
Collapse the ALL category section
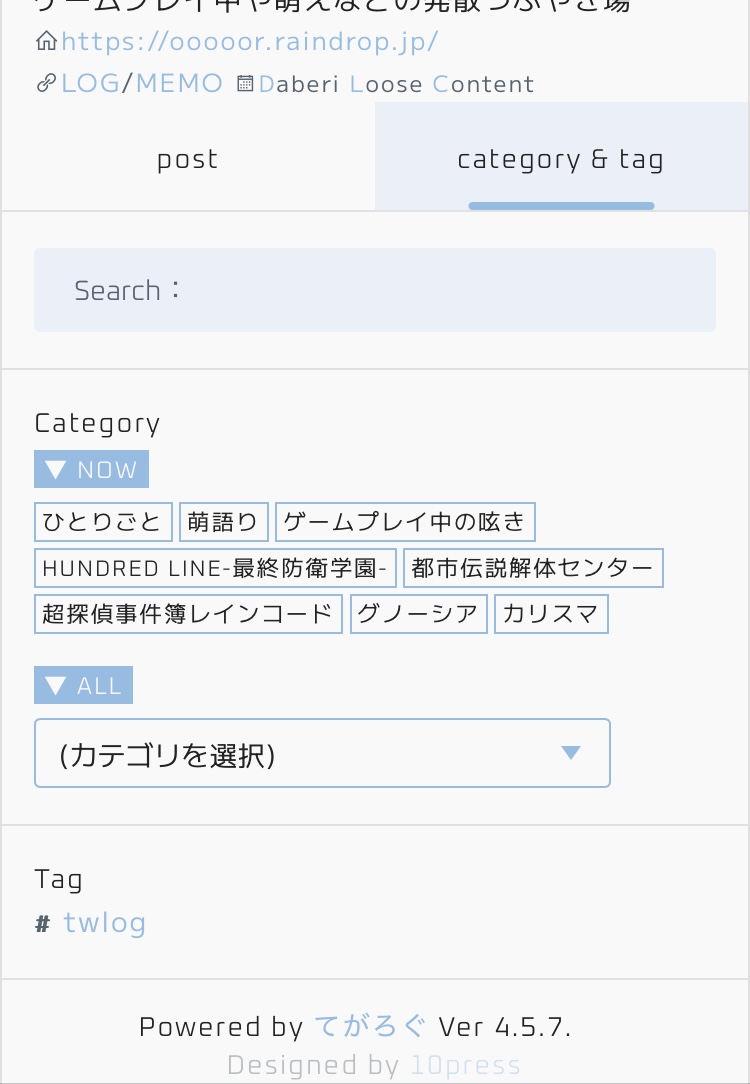(84, 686)
